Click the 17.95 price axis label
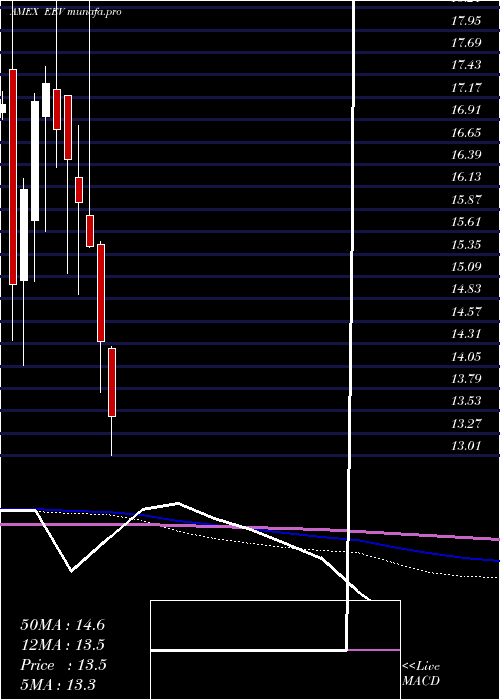 tap(466, 21)
